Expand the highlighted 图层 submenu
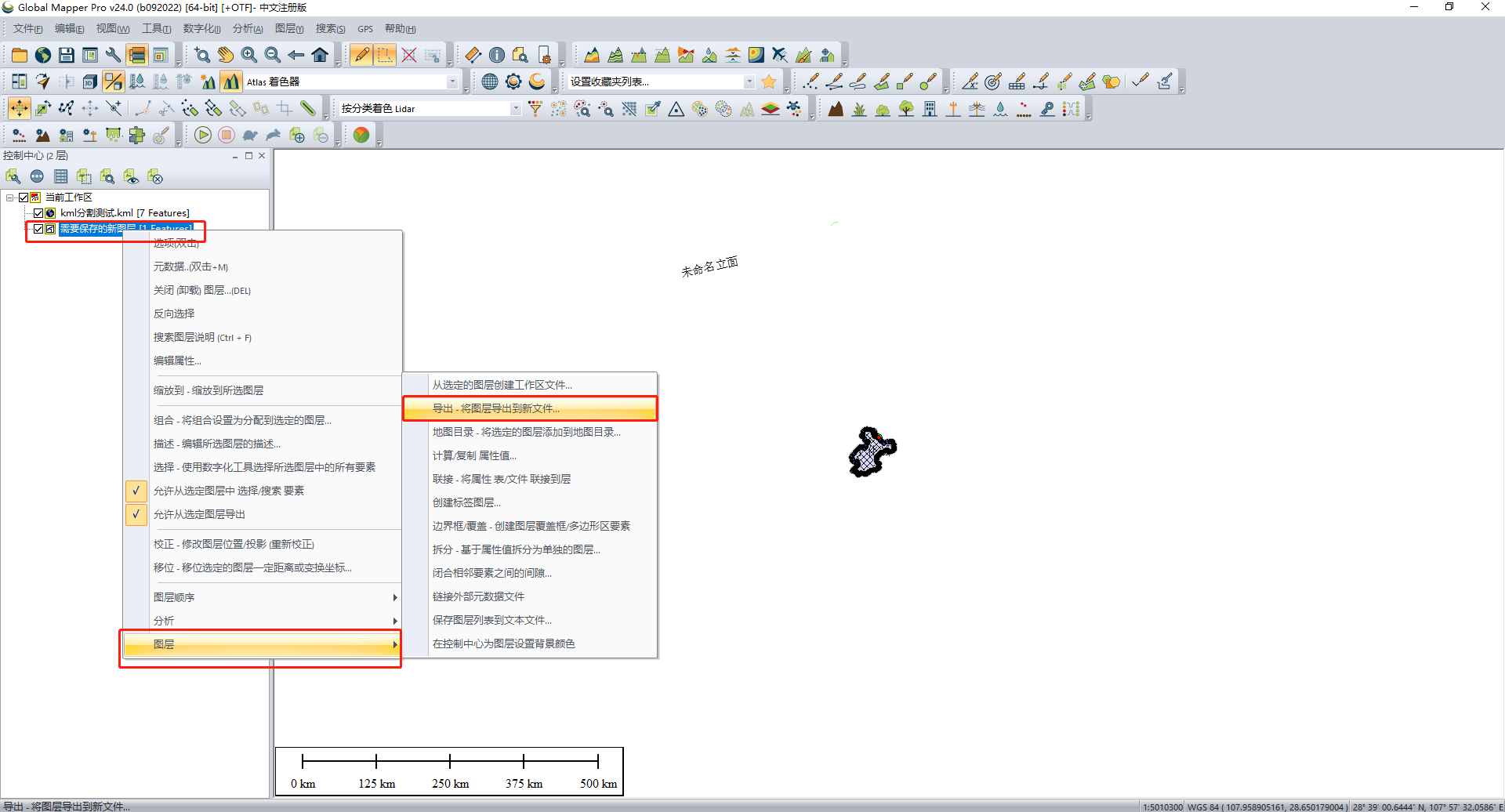Image resolution: width=1505 pixels, height=812 pixels. [x=263, y=644]
